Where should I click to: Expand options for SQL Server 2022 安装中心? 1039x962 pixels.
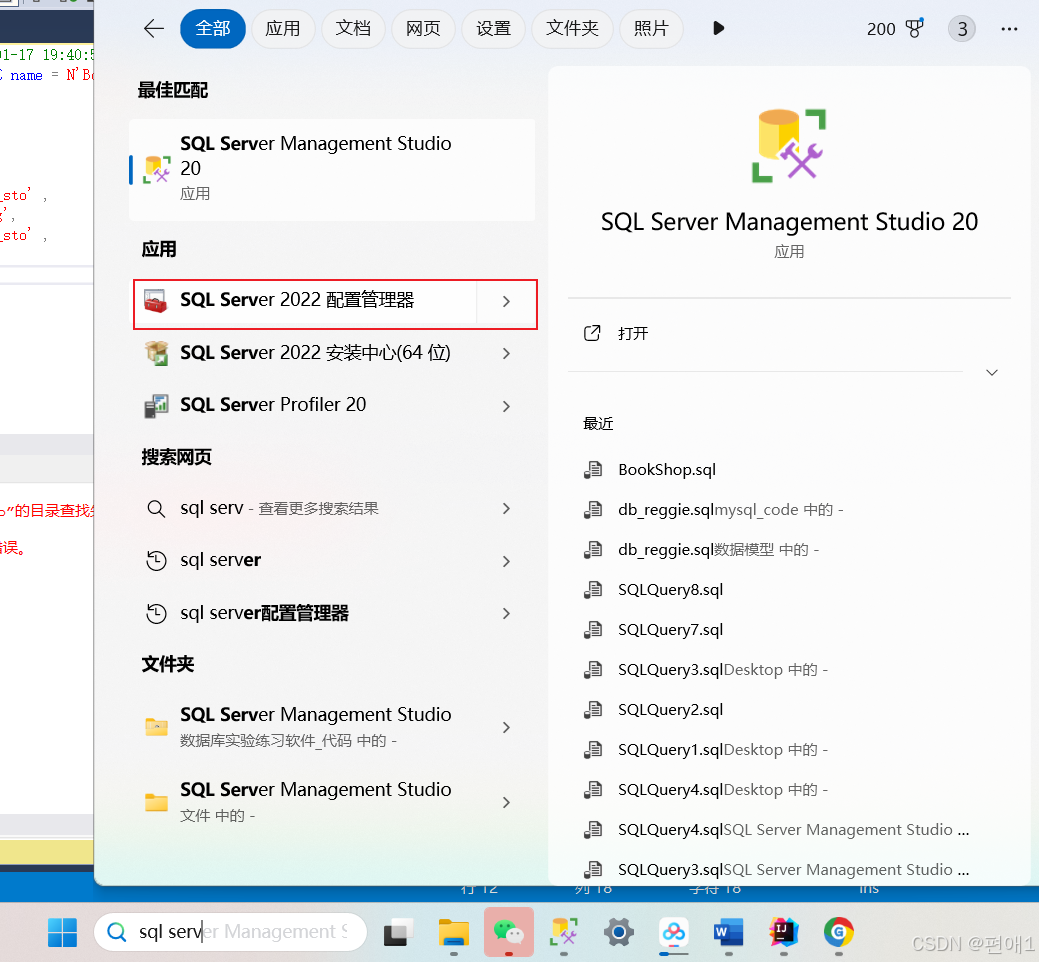pyautogui.click(x=506, y=354)
